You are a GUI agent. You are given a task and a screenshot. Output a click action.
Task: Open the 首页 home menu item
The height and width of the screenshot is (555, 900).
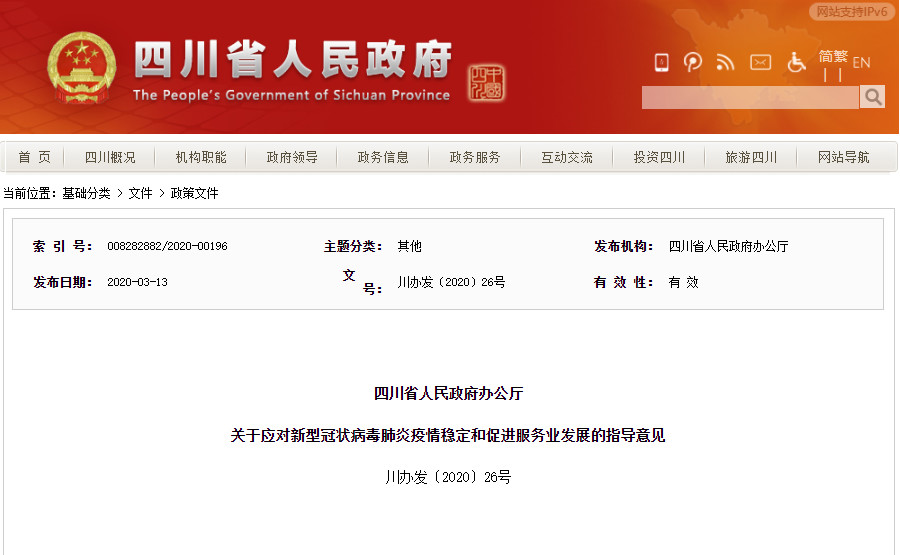pos(34,157)
